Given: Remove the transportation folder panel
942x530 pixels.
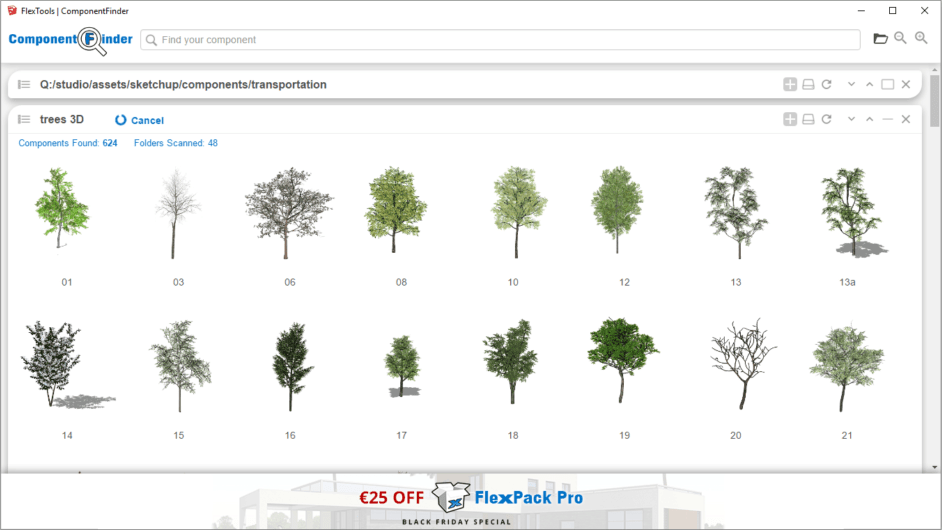Looking at the screenshot, I should (x=906, y=85).
